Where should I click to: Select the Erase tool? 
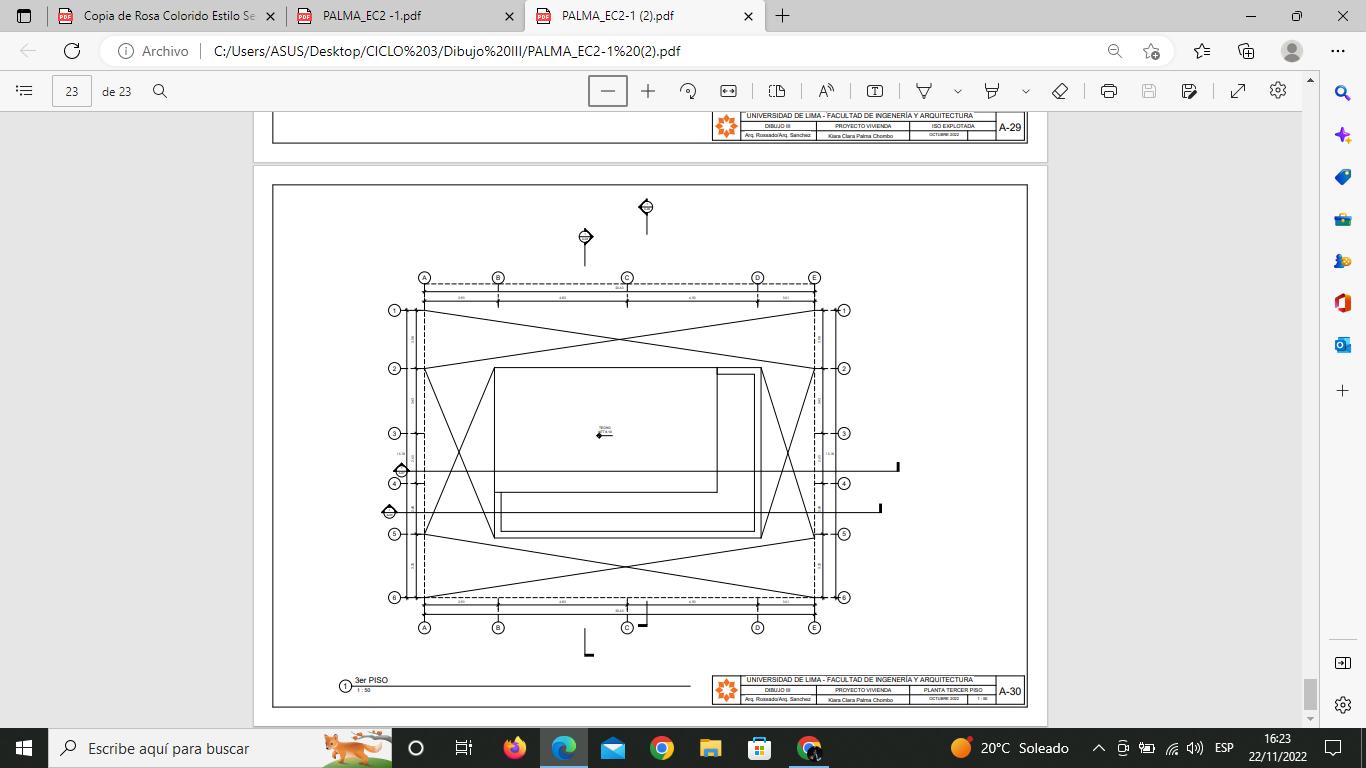(1060, 91)
